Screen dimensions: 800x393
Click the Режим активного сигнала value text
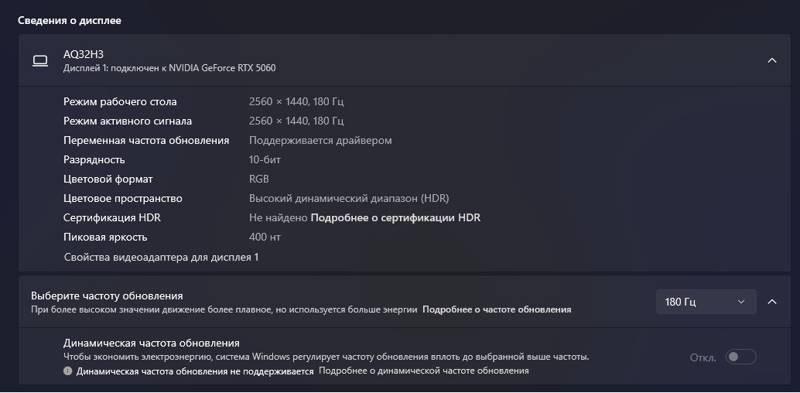coord(296,121)
